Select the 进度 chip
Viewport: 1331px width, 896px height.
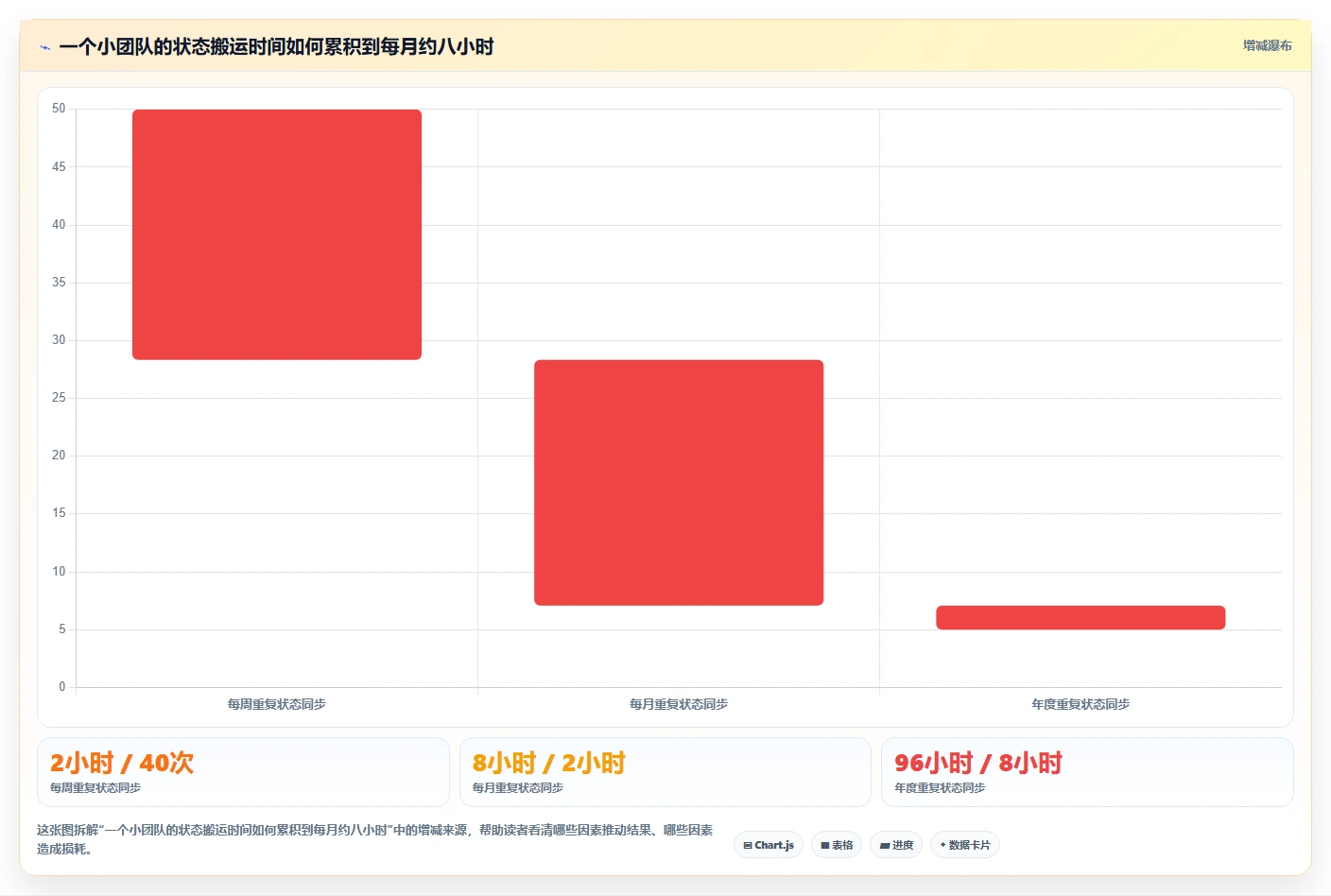tap(896, 845)
